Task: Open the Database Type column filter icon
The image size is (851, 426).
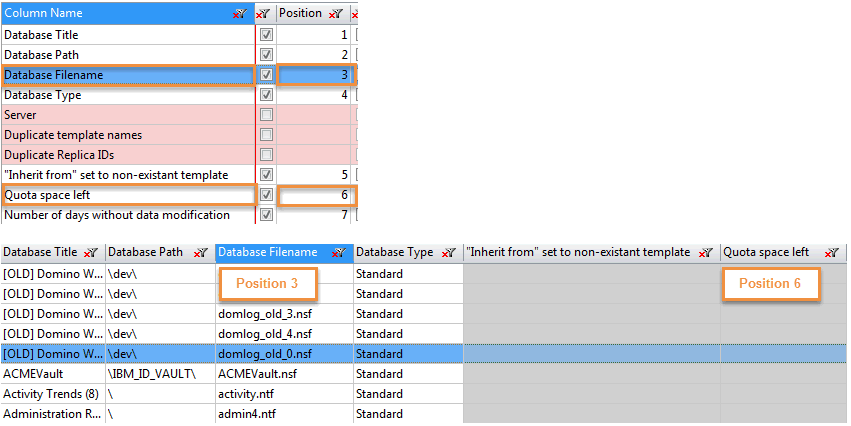Action: 449,253
